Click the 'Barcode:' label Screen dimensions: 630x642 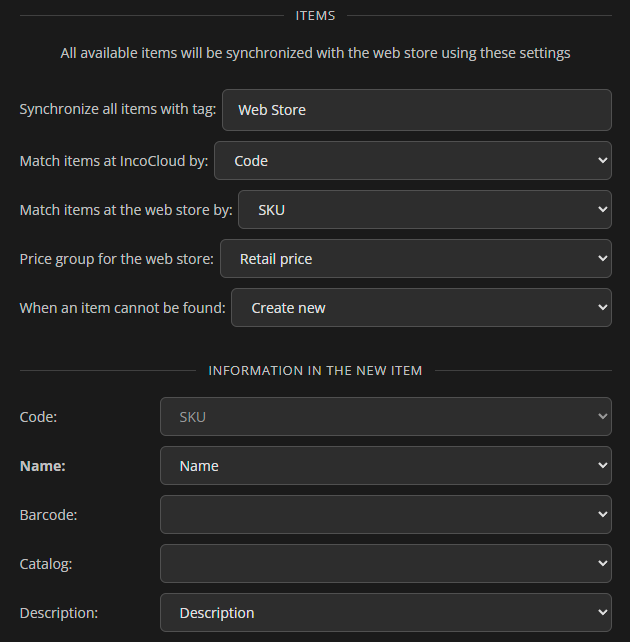click(x=48, y=515)
